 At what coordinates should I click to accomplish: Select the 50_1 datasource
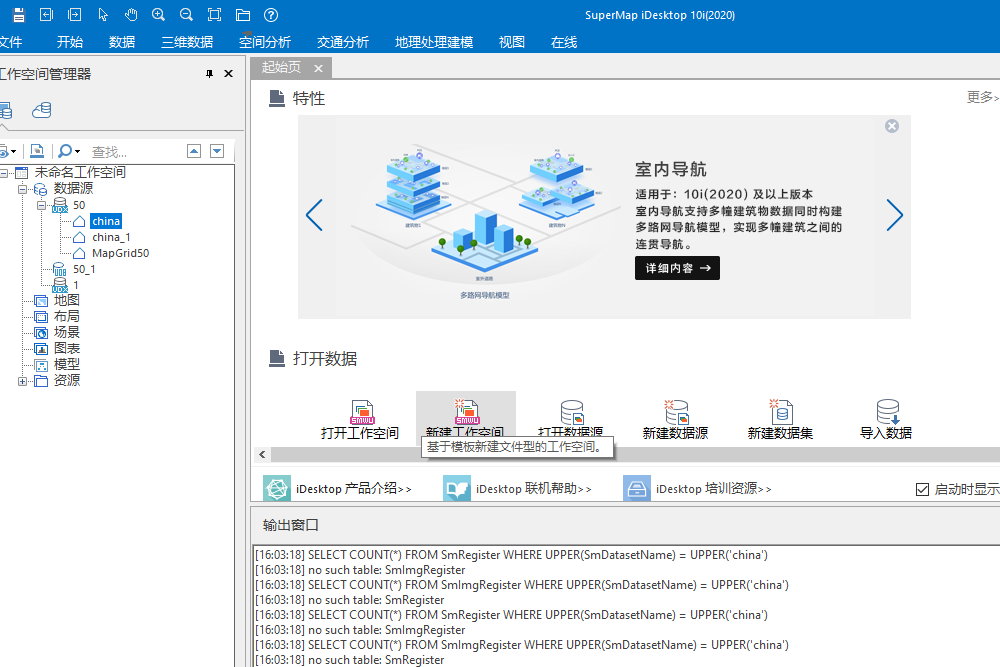click(84, 269)
